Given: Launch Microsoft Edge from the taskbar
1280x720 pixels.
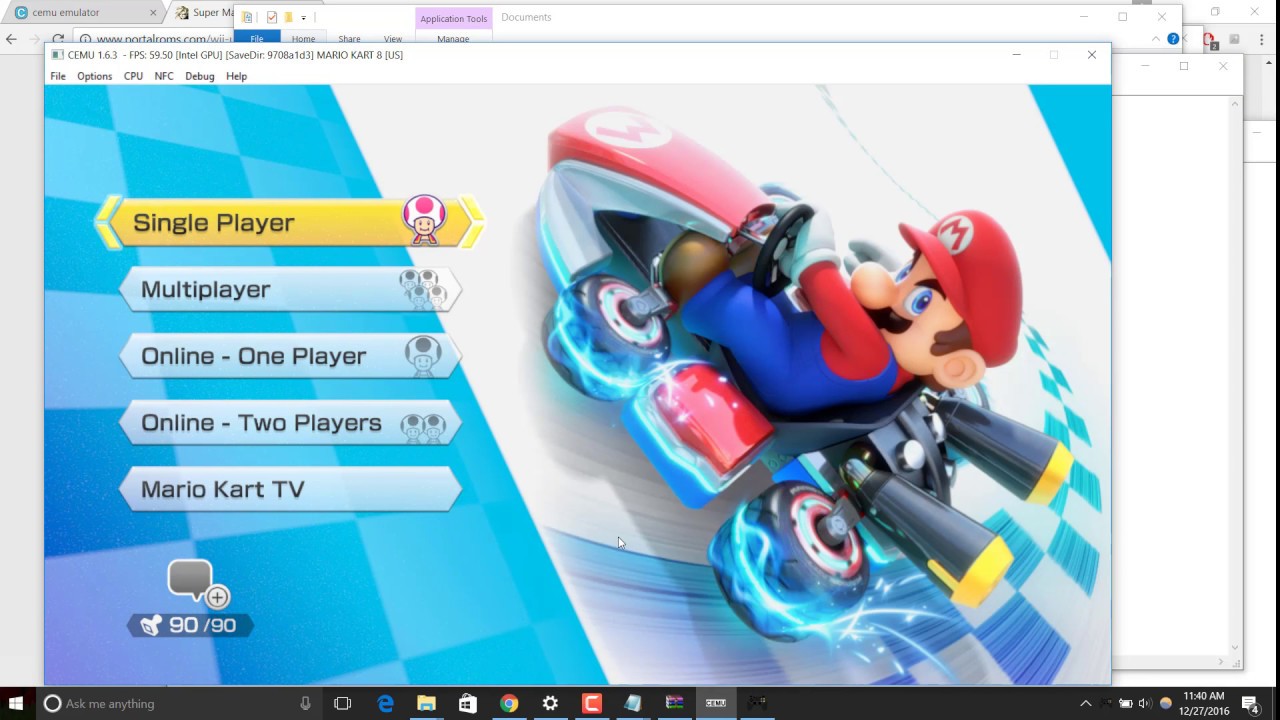Looking at the screenshot, I should [x=385, y=703].
